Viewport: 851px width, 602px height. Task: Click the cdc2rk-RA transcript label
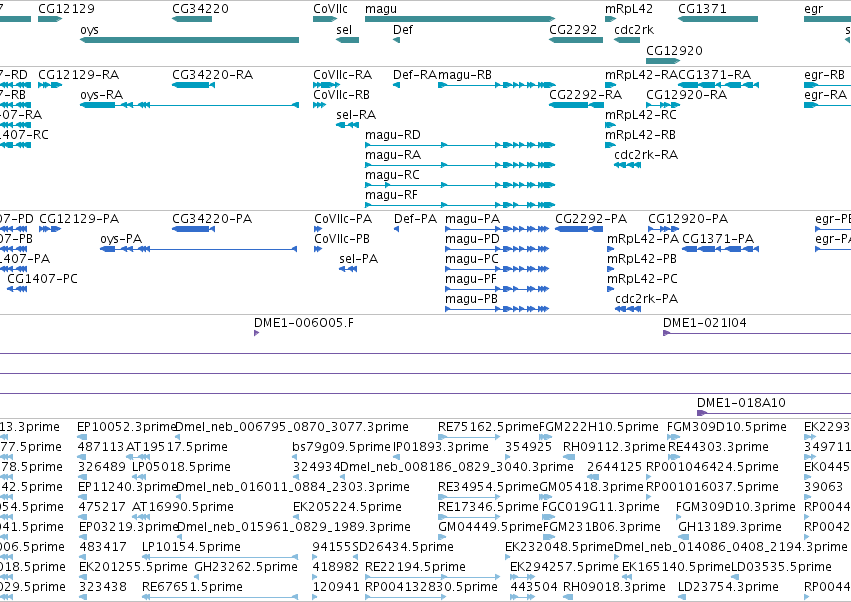click(x=646, y=155)
